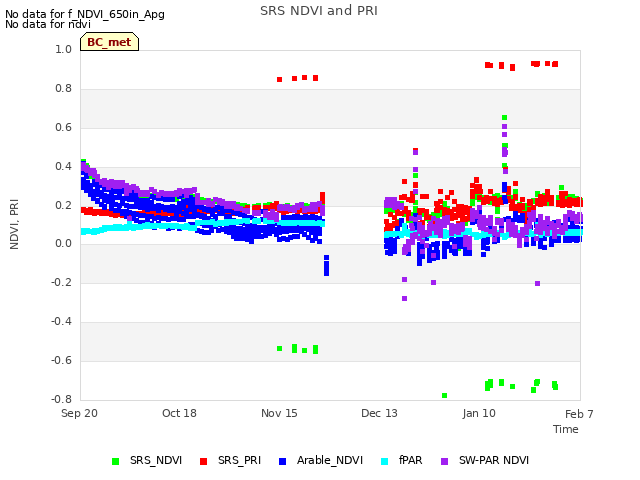Image resolution: width=640 pixels, height=480 pixels.
Task: Click the Jan 10 x-axis tick label
Action: coord(479,413)
